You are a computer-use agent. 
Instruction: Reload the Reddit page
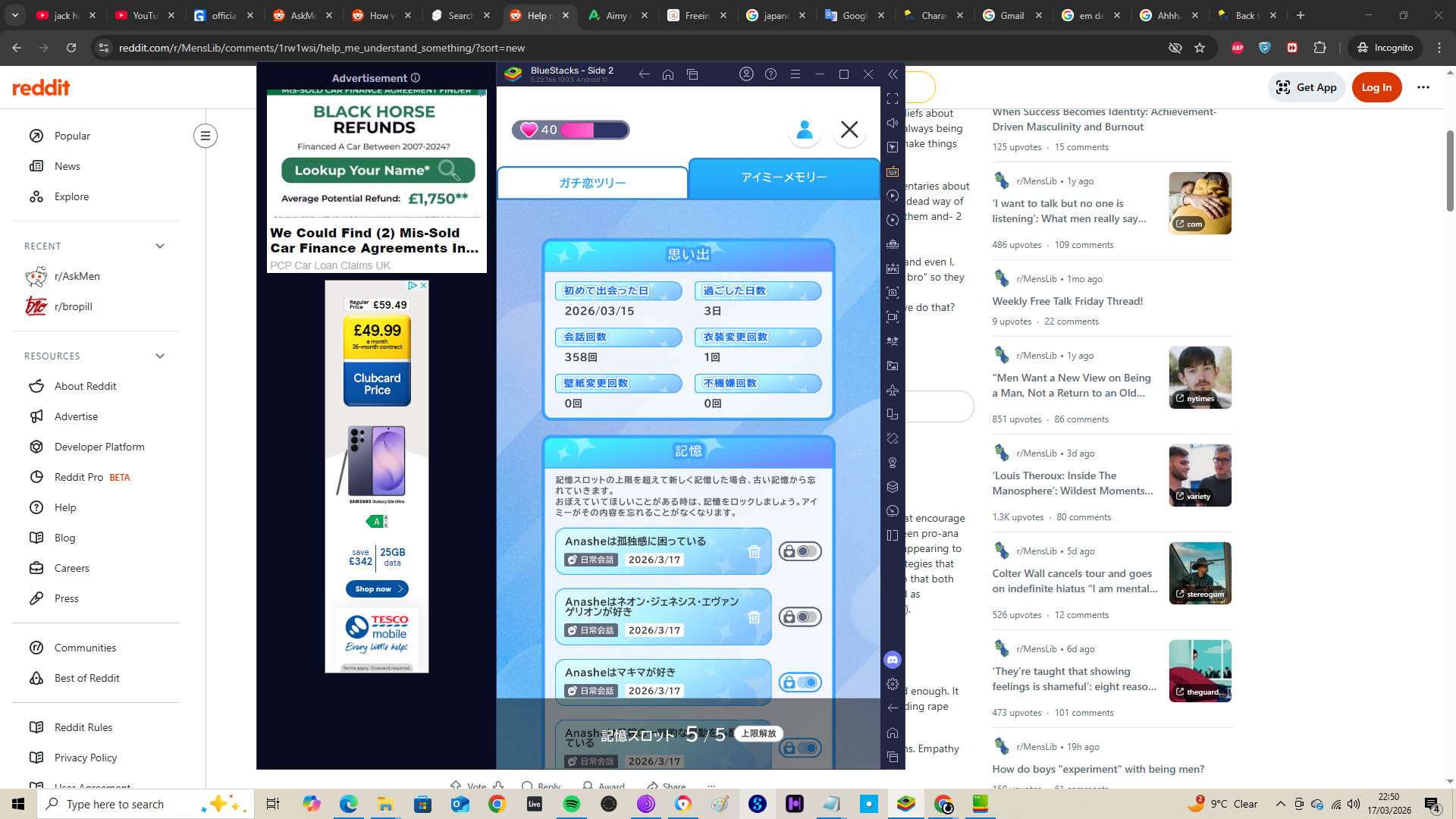pyautogui.click(x=71, y=48)
